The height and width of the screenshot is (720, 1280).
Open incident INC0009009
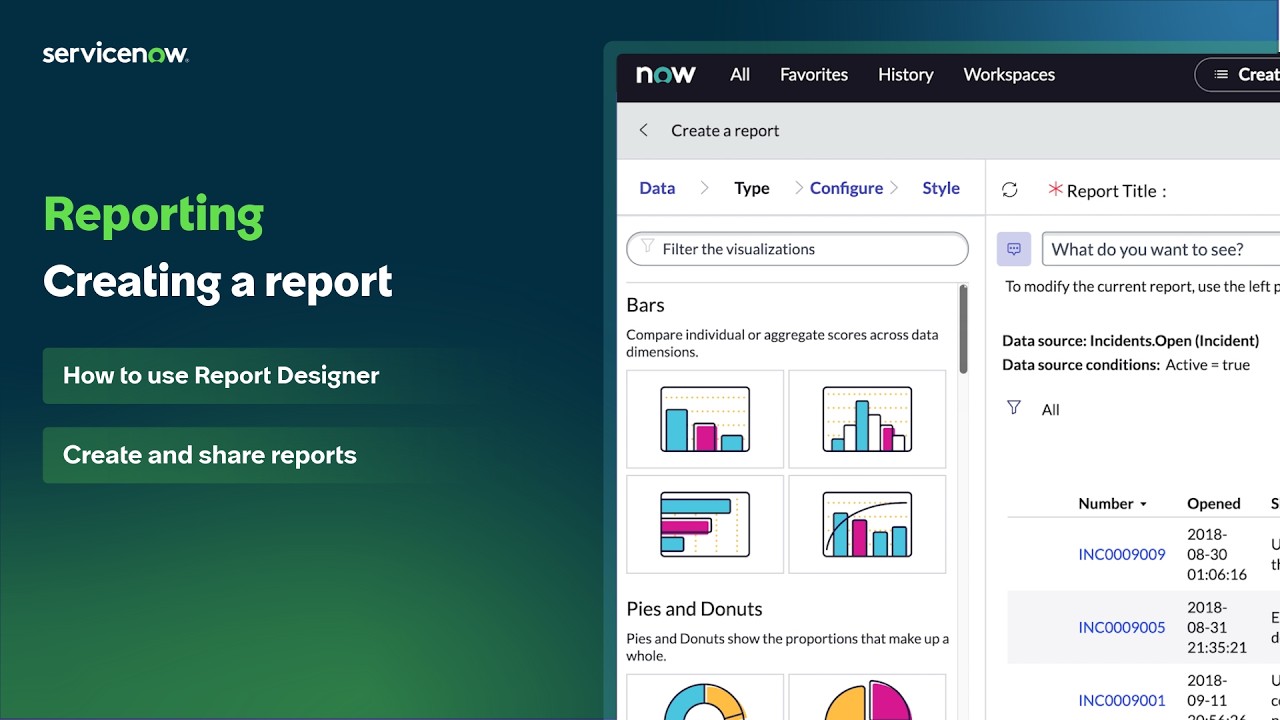point(1122,554)
